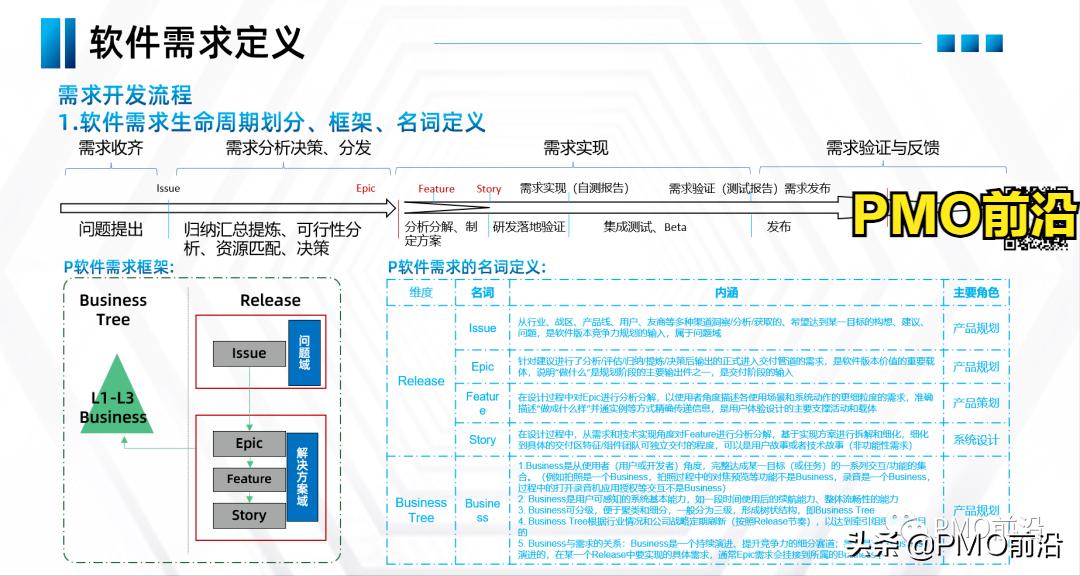Click the Feature box in the Release diagram
The height and width of the screenshot is (576, 1080).
[x=248, y=479]
